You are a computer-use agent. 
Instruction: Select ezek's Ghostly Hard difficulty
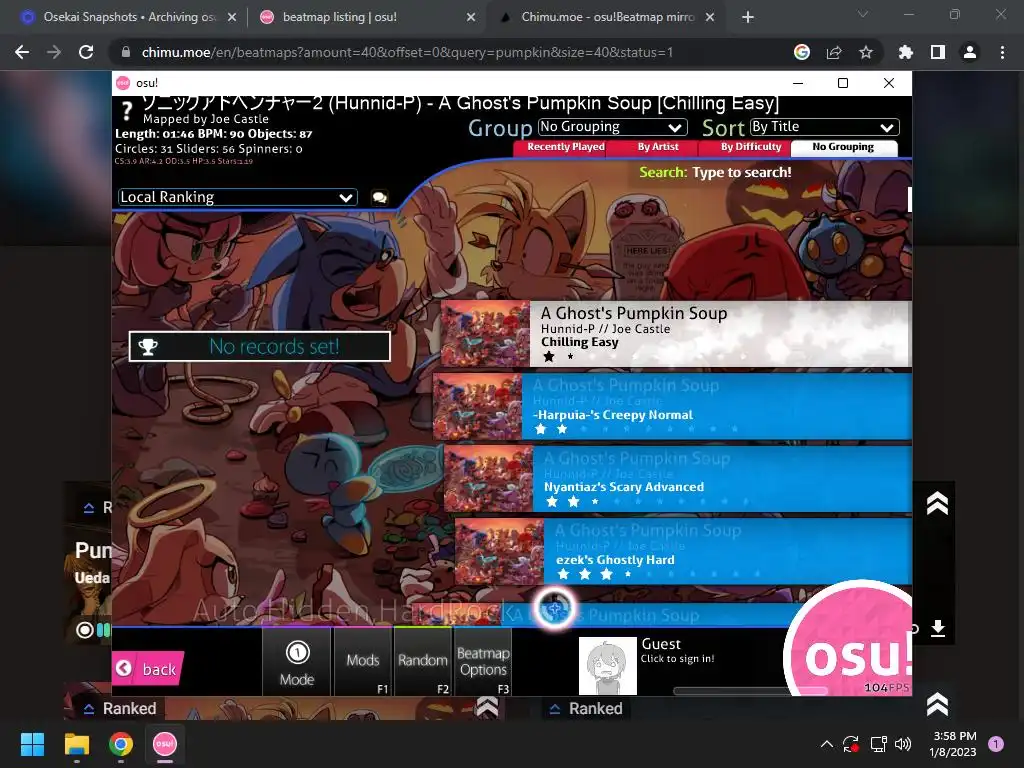[682, 551]
